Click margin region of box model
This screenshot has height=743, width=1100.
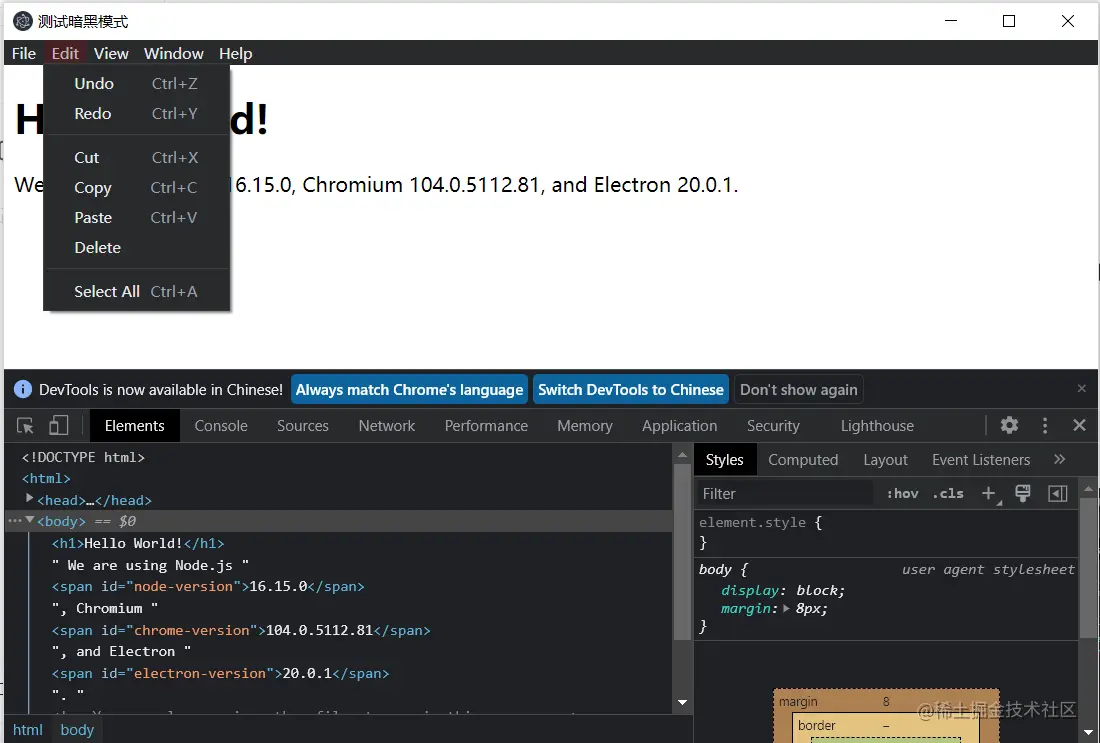(886, 702)
